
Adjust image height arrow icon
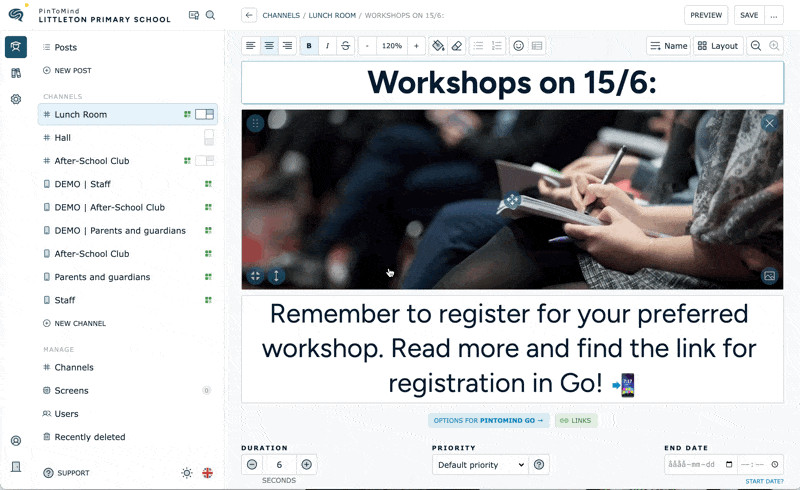point(276,276)
